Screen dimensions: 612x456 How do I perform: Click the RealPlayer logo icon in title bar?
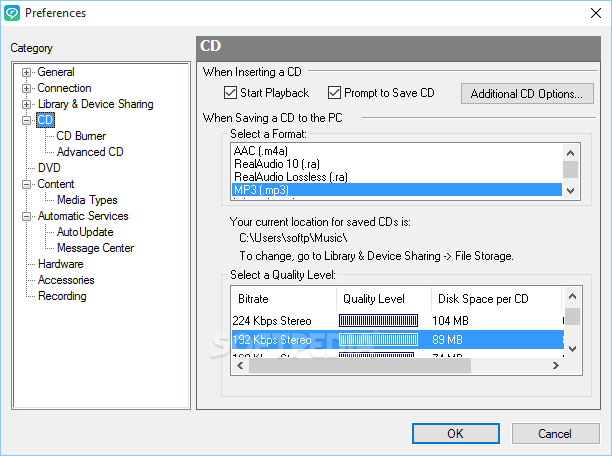click(12, 13)
